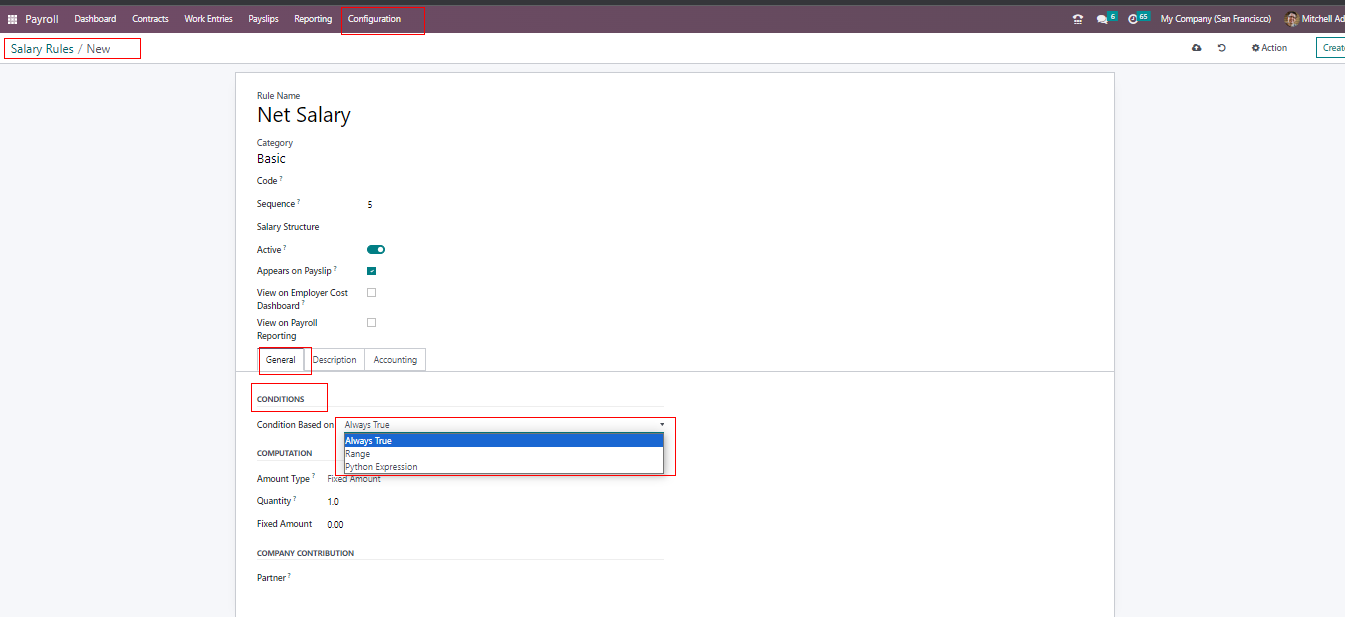Select Python Expression from condition list
Screen dimensions: 1345x617
click(381, 467)
